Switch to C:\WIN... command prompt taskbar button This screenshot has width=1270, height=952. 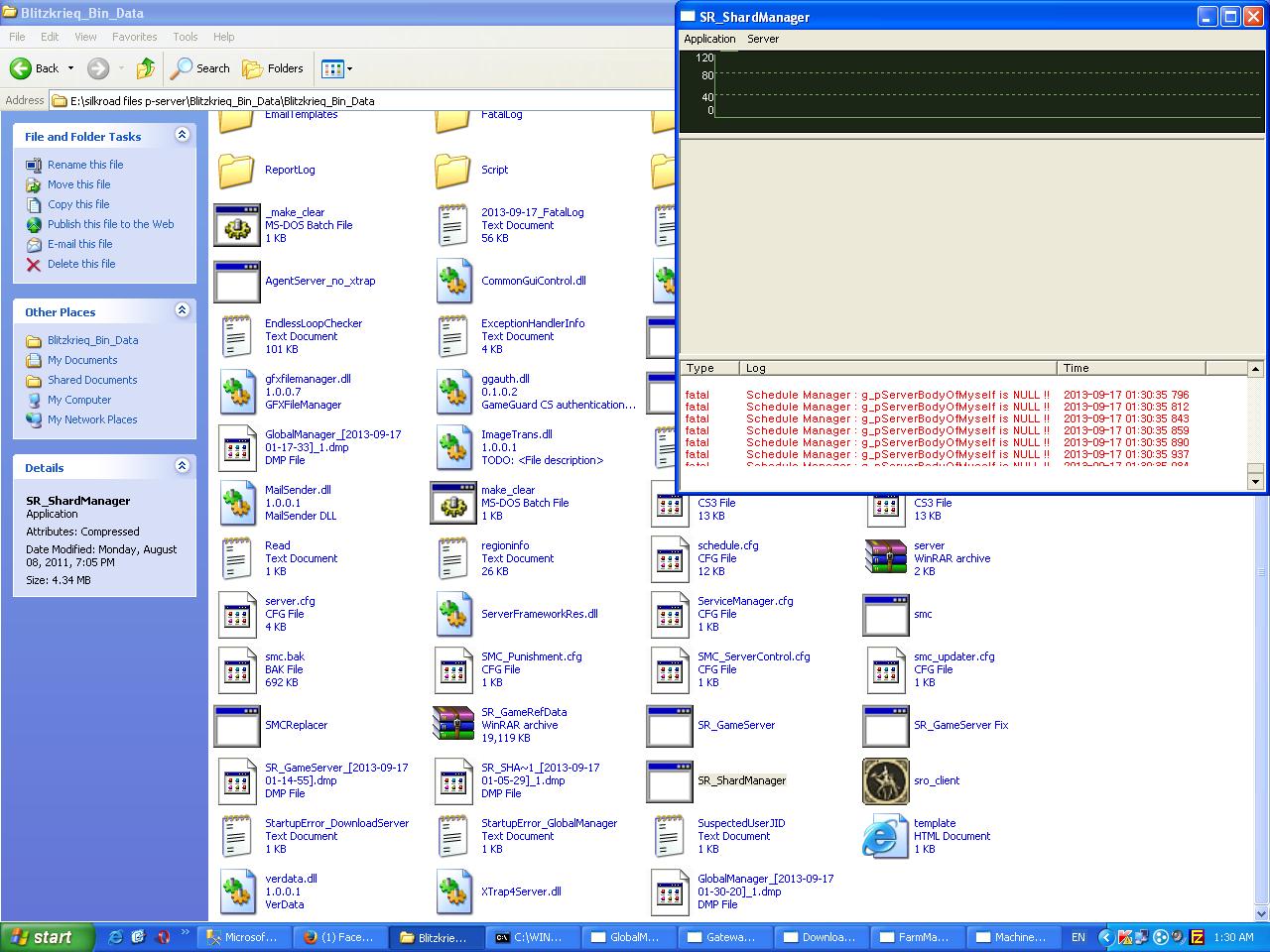tap(534, 937)
